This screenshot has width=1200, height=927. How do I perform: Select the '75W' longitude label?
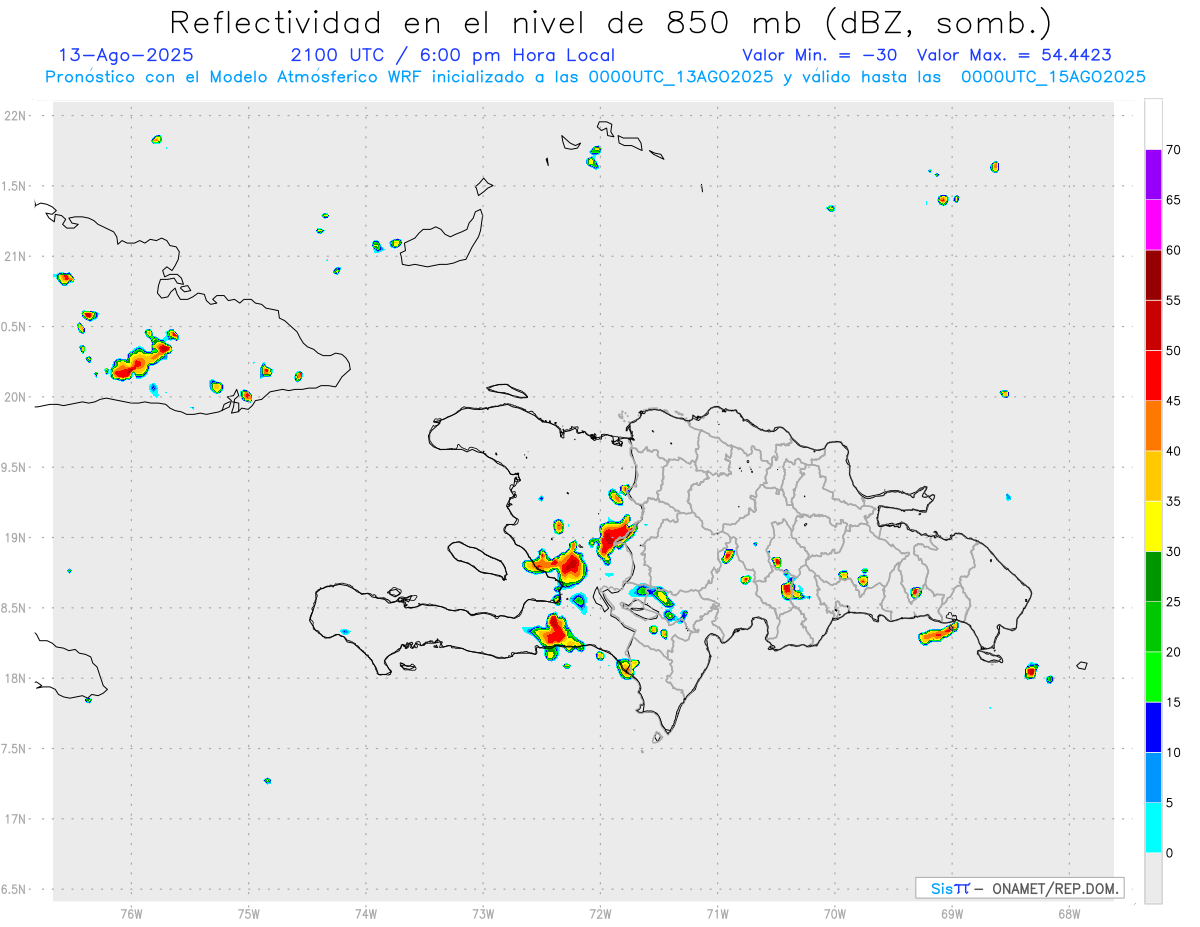click(248, 914)
